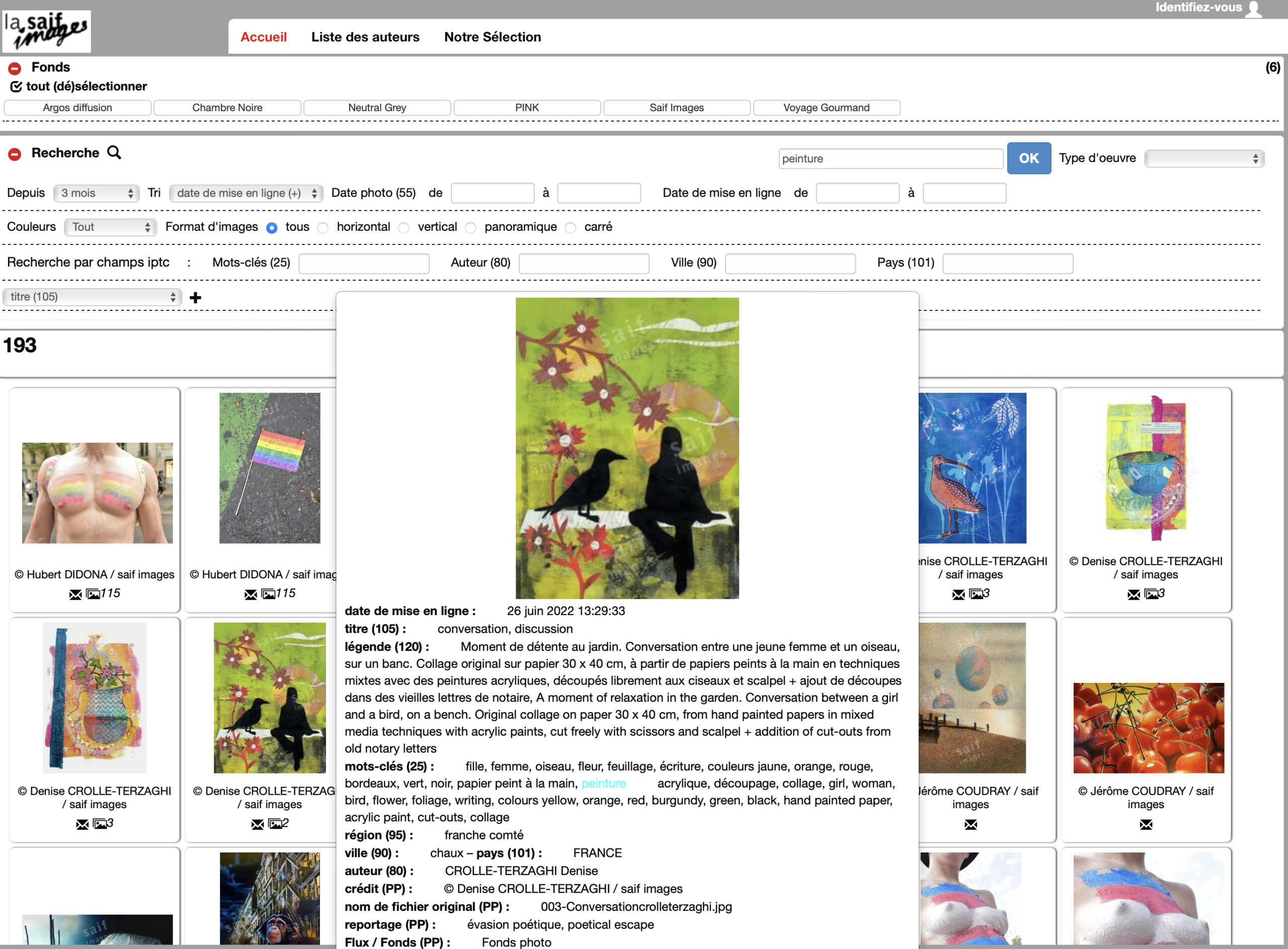
Task: Click envelope icon under yellow bowl artwork
Action: coord(1134,594)
